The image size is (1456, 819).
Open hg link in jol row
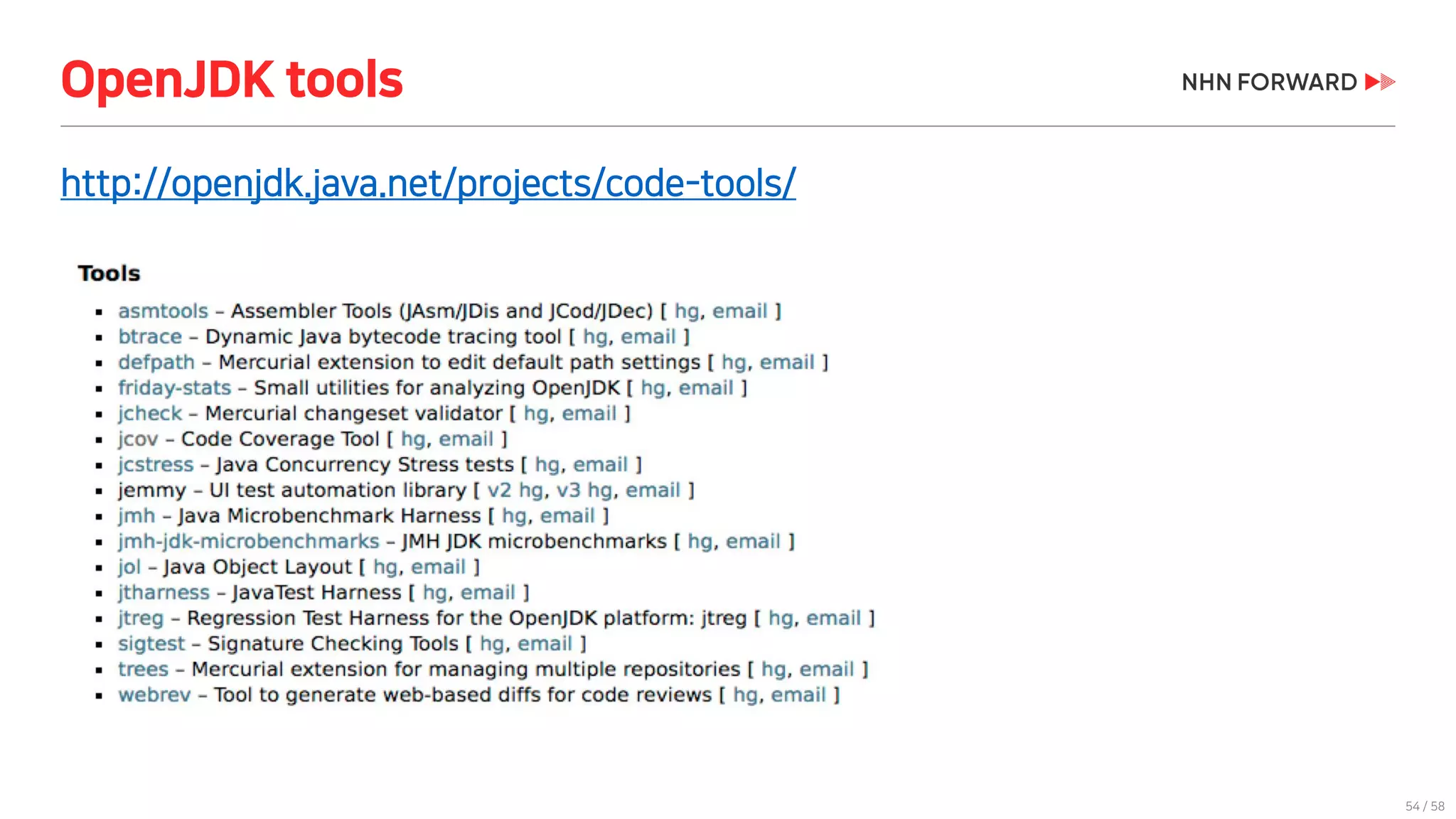click(x=385, y=567)
